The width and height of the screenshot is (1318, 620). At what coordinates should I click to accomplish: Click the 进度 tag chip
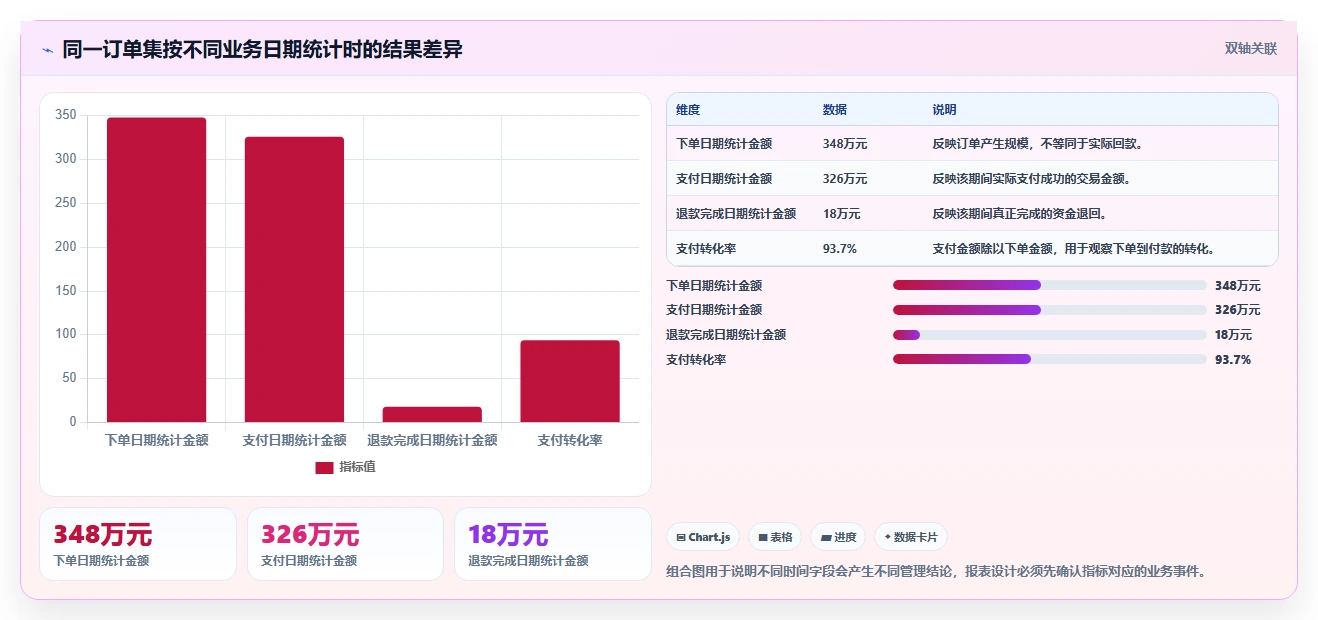point(838,537)
